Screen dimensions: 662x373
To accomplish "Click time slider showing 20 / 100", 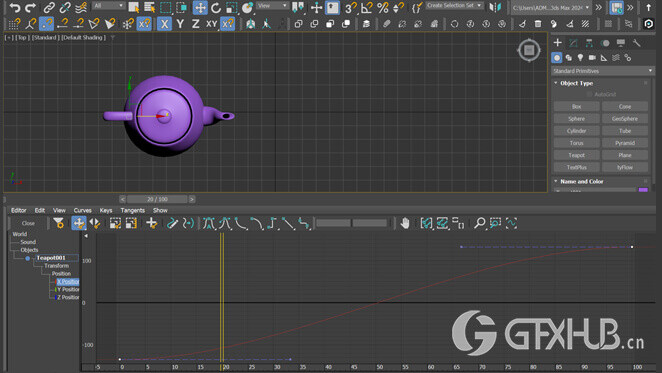I will point(157,199).
